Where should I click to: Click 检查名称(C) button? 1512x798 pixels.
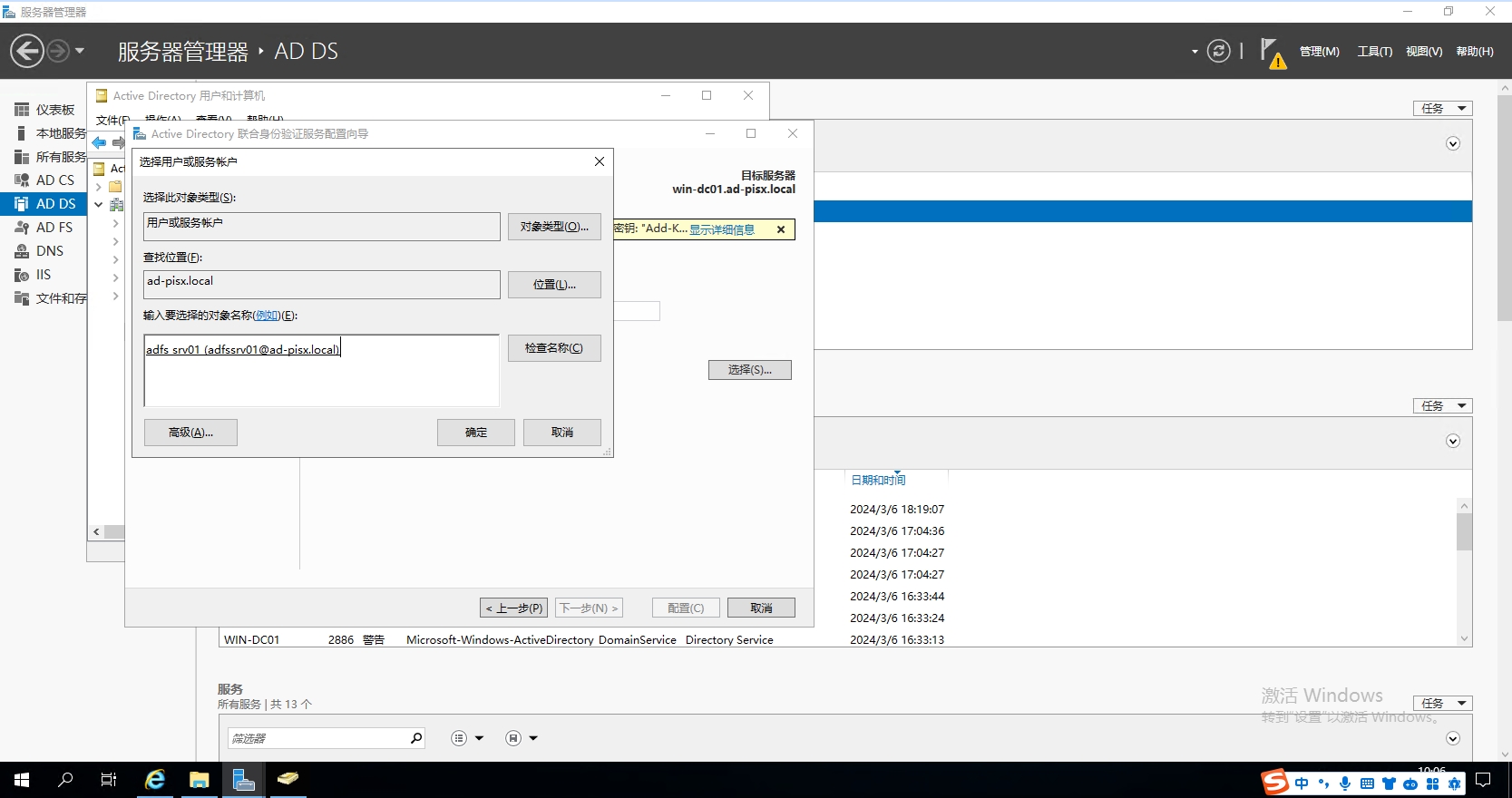[x=553, y=348]
